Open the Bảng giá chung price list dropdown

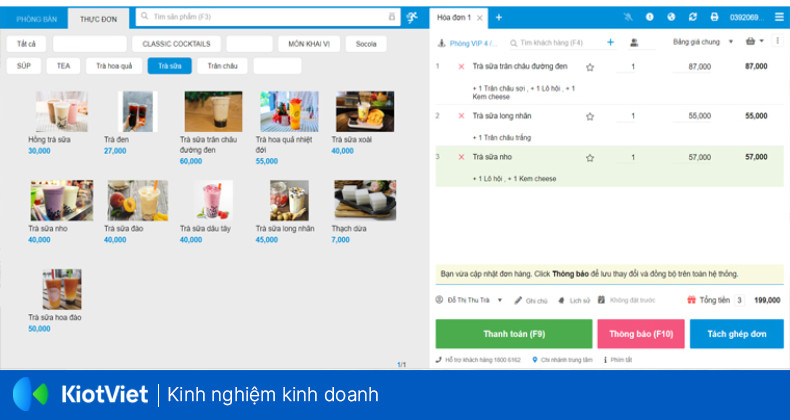click(703, 42)
